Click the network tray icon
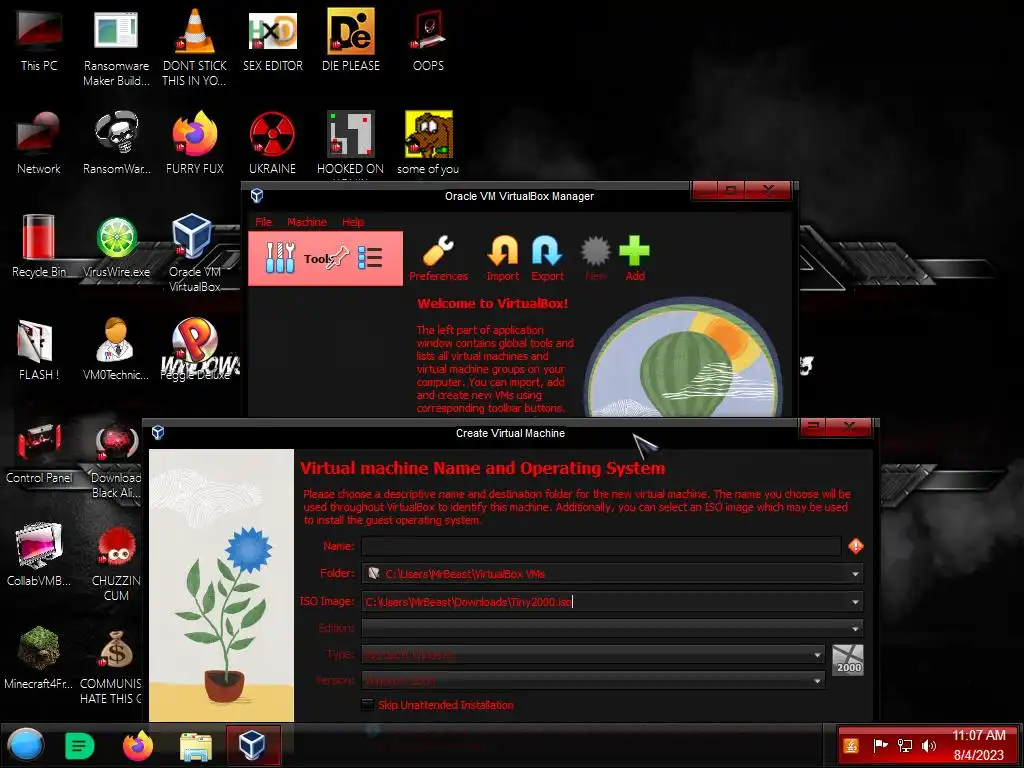The width and height of the screenshot is (1024, 768). 904,745
